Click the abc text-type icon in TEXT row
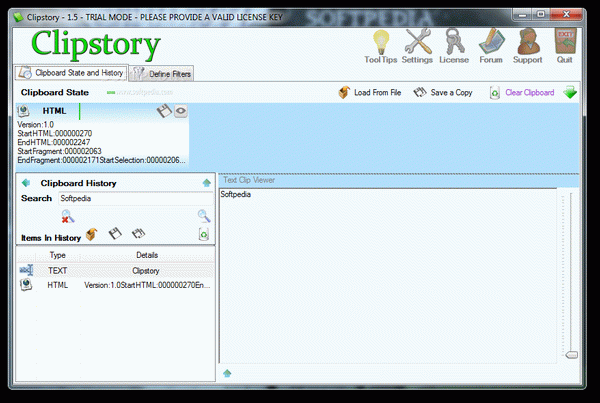 [26, 270]
